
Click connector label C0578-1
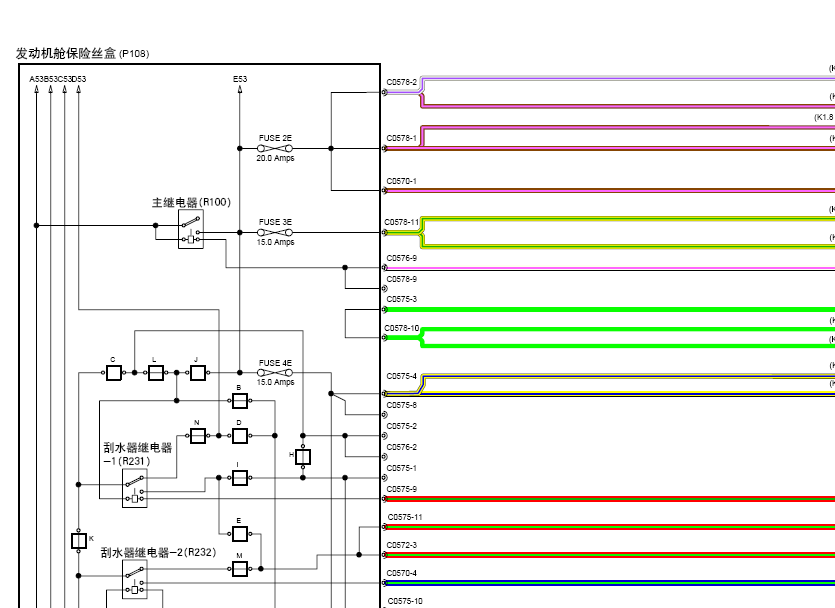tap(402, 138)
